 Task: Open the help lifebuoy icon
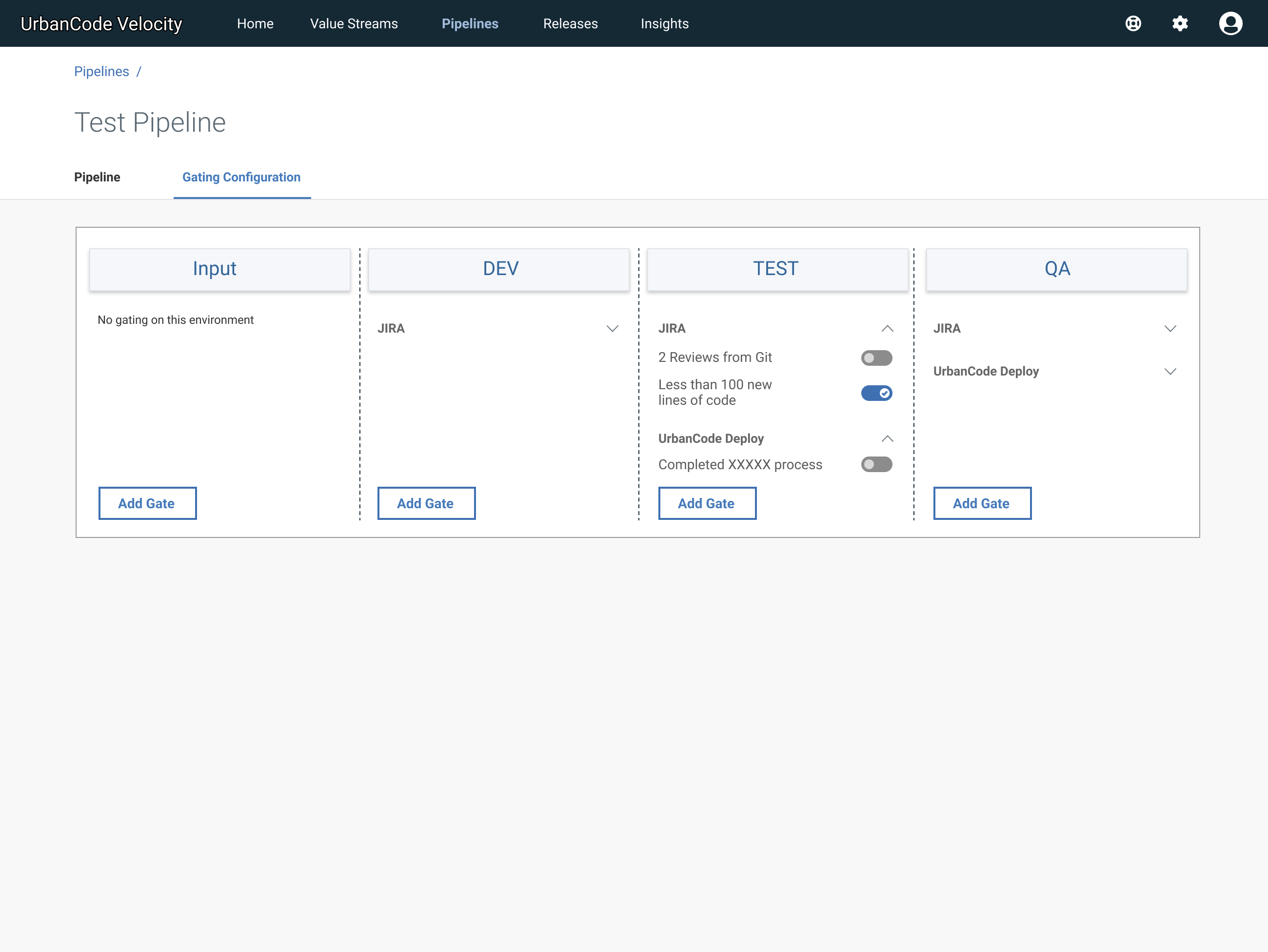[1133, 23]
